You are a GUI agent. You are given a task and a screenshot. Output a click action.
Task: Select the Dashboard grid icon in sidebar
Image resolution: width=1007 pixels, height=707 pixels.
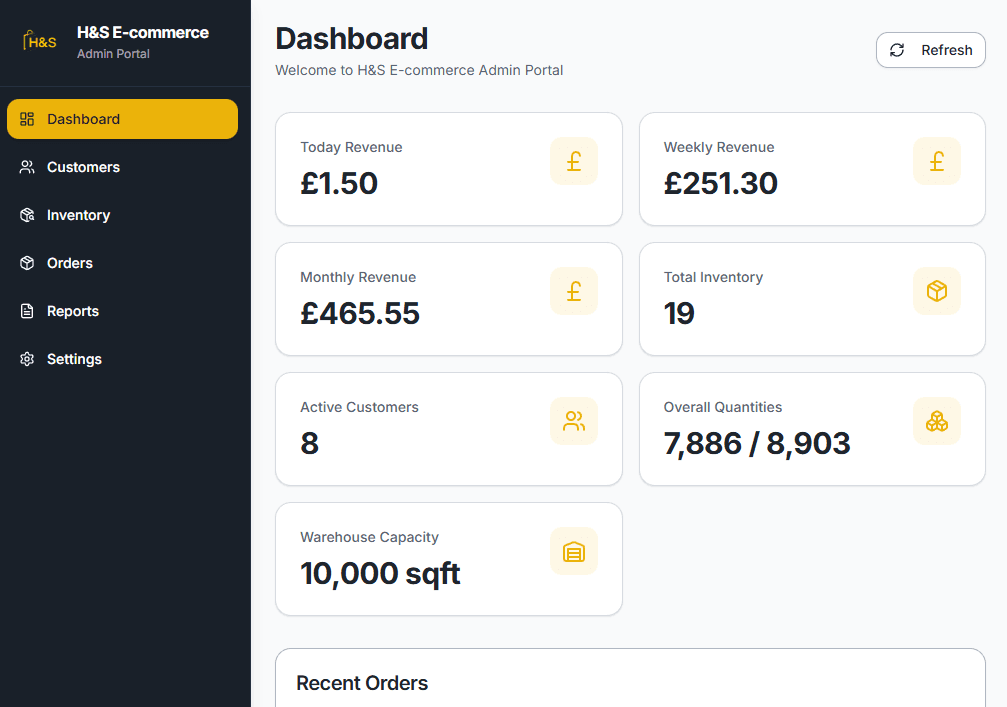tap(27, 118)
